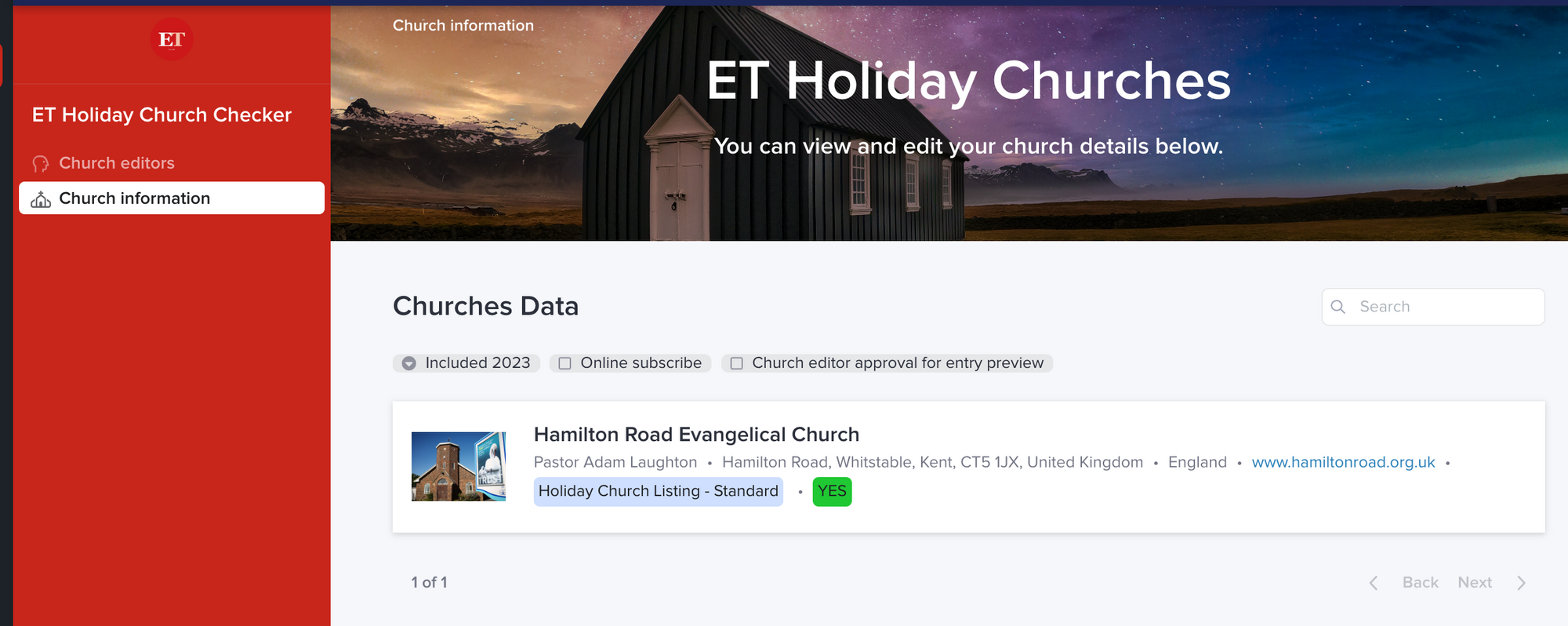Open Hamilton Road Evangelical Church entry
This screenshot has height=626, width=1568.
pos(696,435)
